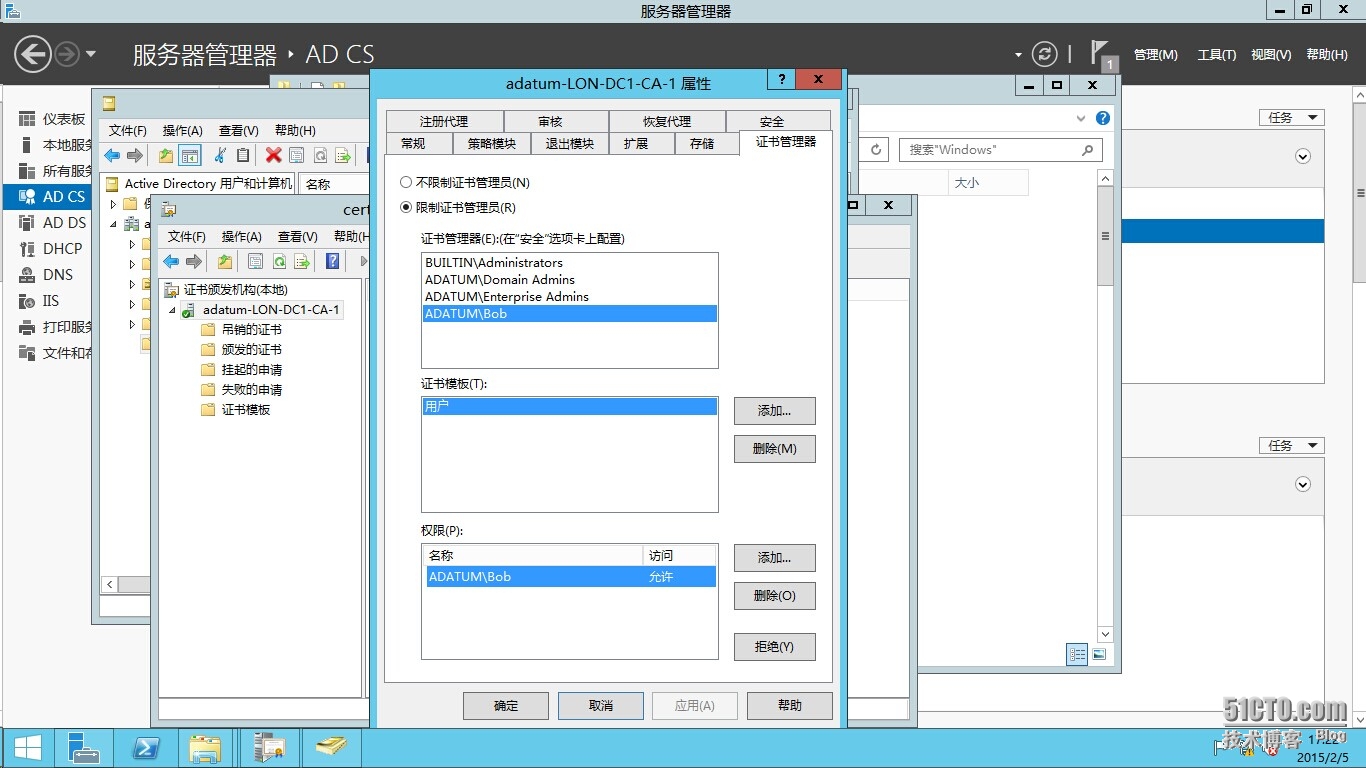The image size is (1366, 768).
Task: Switch to 审核 tab
Action: coord(550,122)
